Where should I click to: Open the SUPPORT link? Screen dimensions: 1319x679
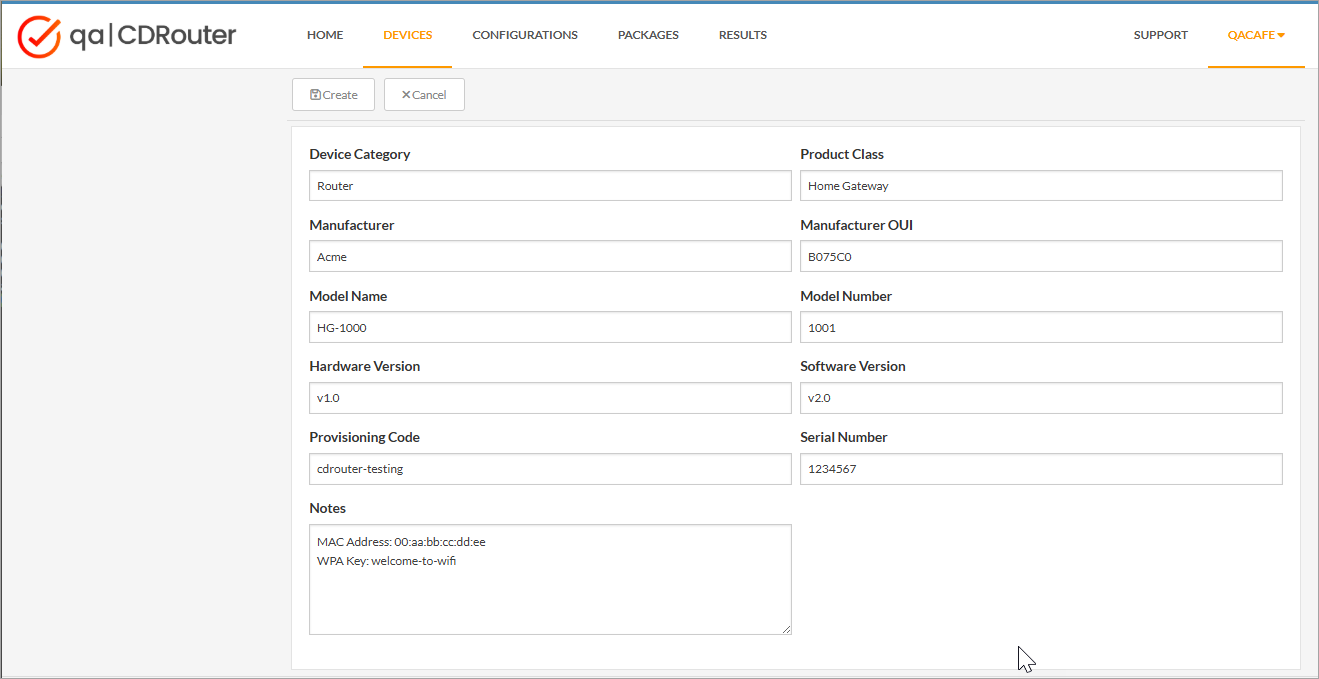[x=1161, y=35]
